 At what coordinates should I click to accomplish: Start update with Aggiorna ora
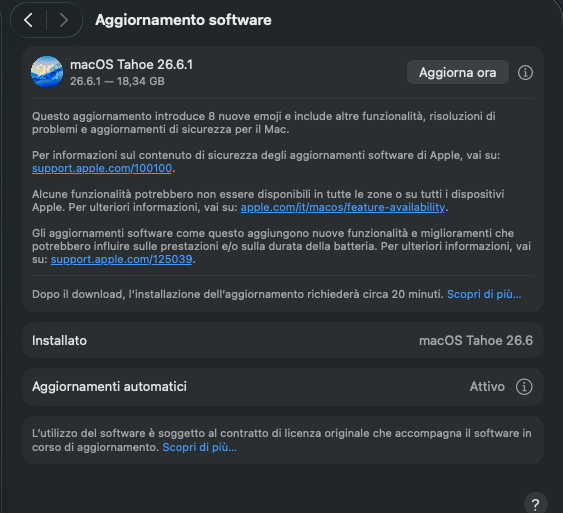pyautogui.click(x=457, y=72)
